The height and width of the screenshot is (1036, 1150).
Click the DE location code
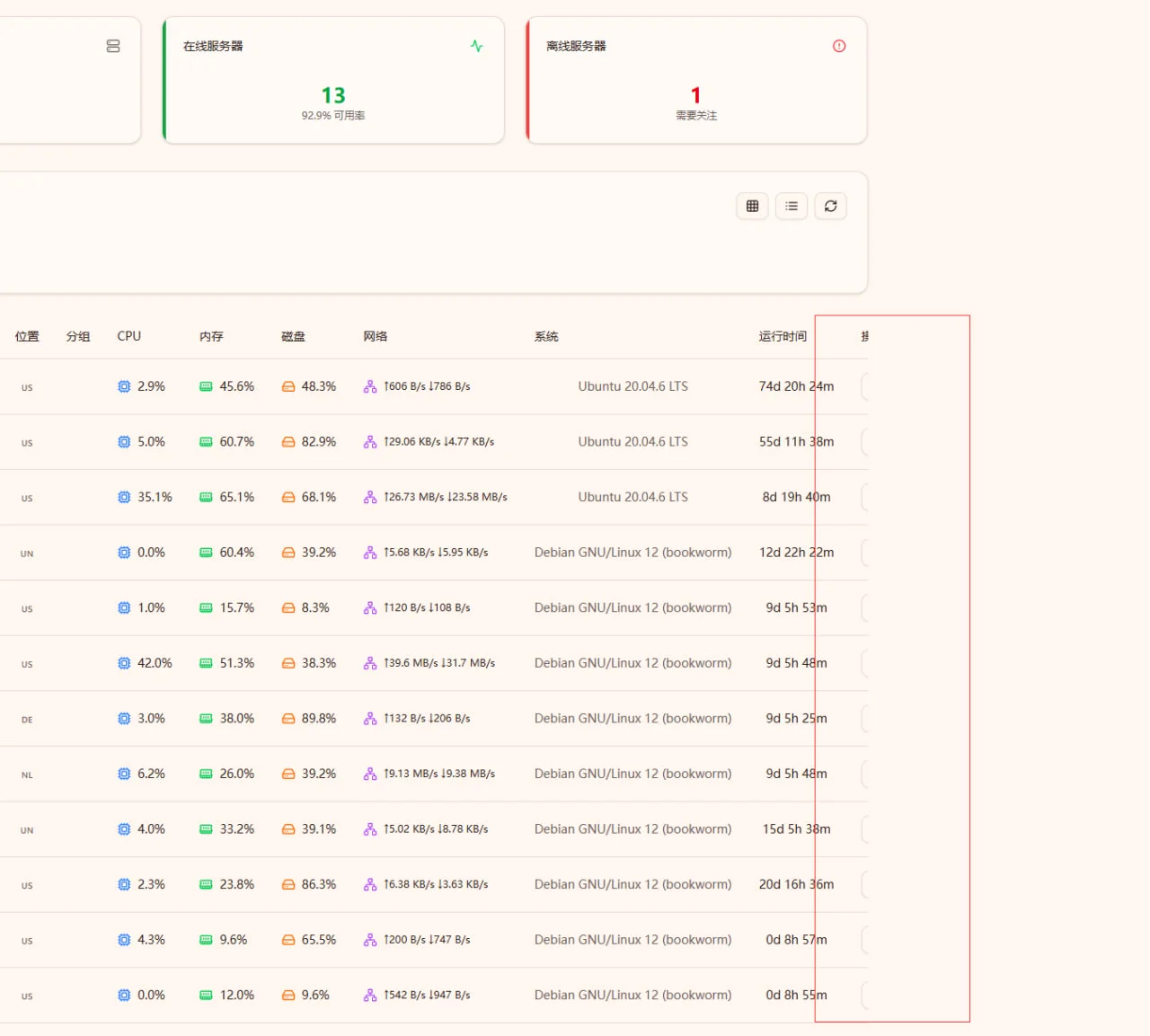point(27,720)
